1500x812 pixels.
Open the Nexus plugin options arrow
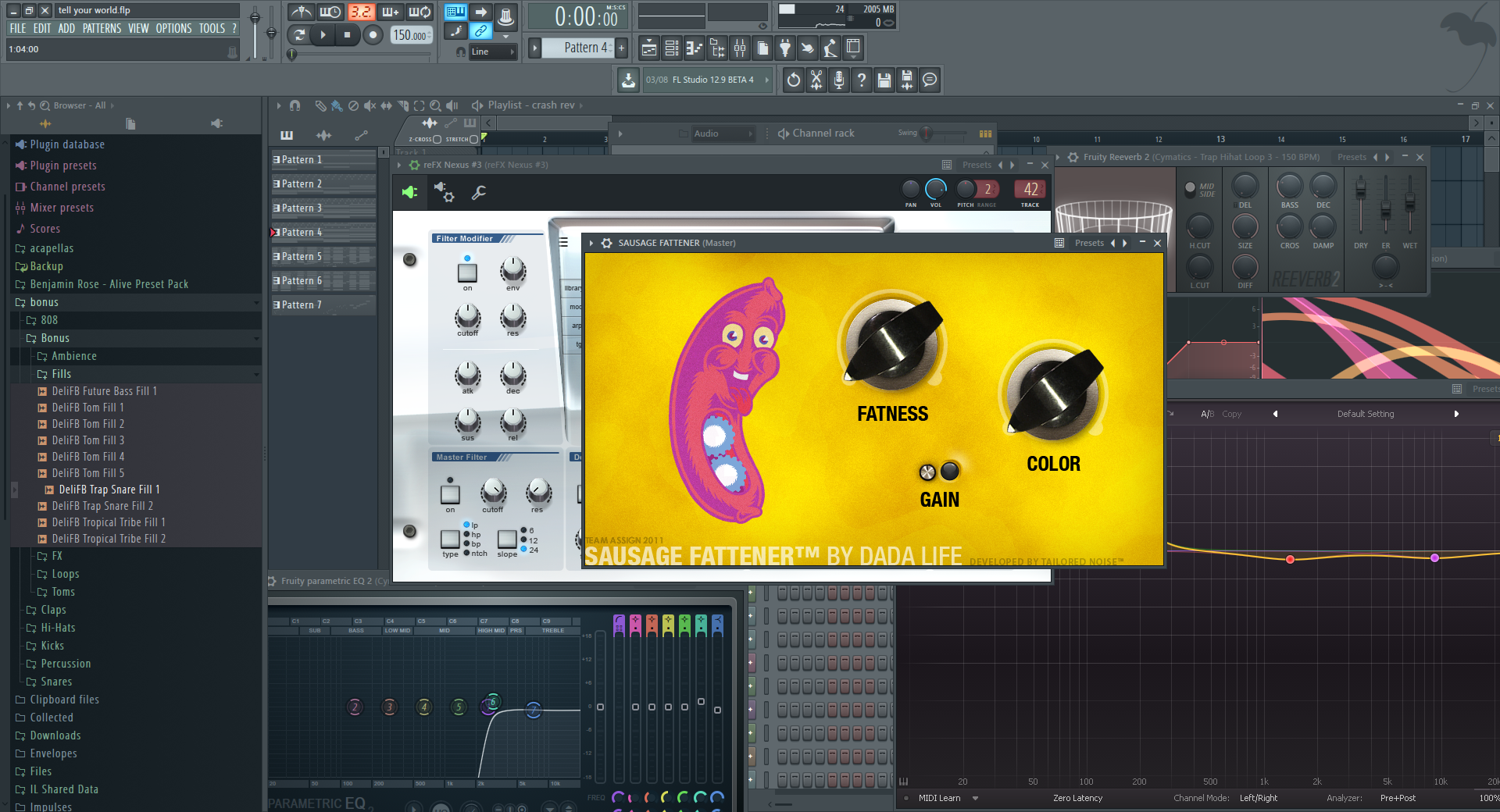click(399, 166)
